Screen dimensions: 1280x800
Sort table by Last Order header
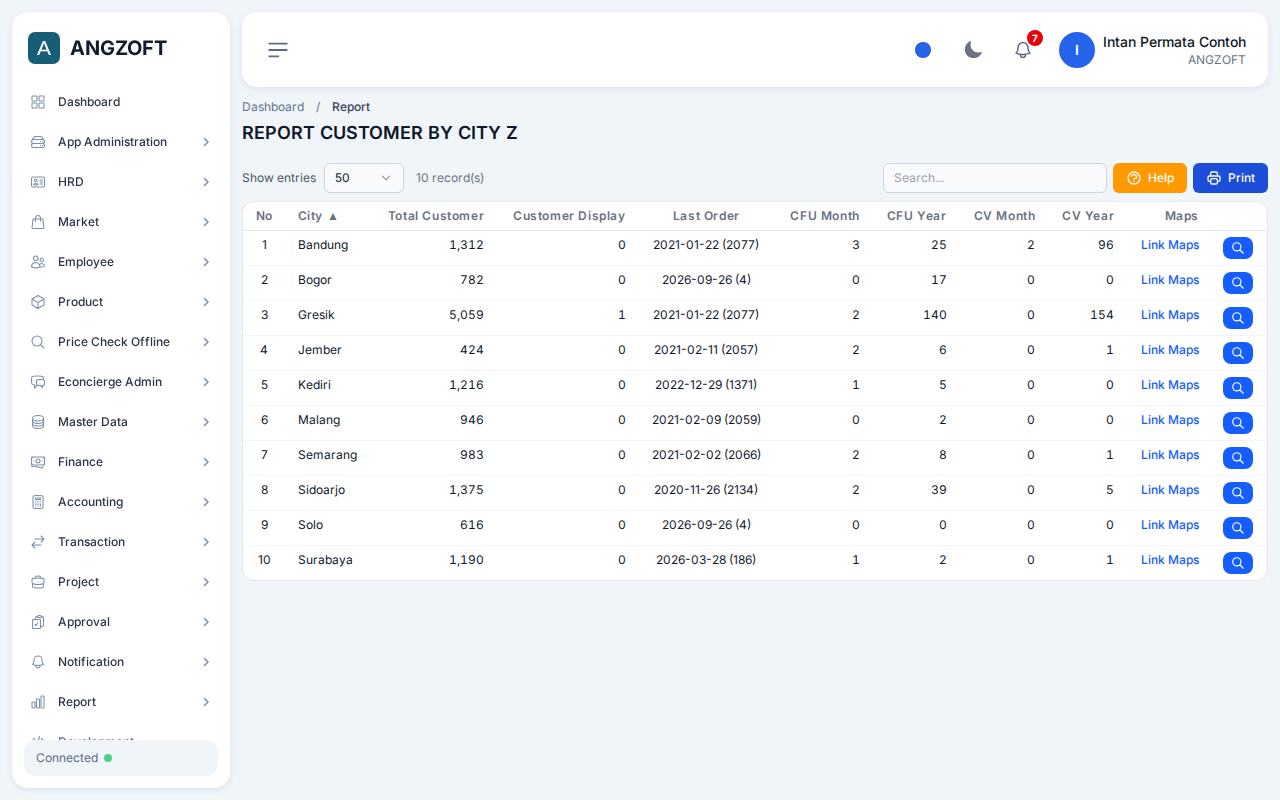pos(706,216)
